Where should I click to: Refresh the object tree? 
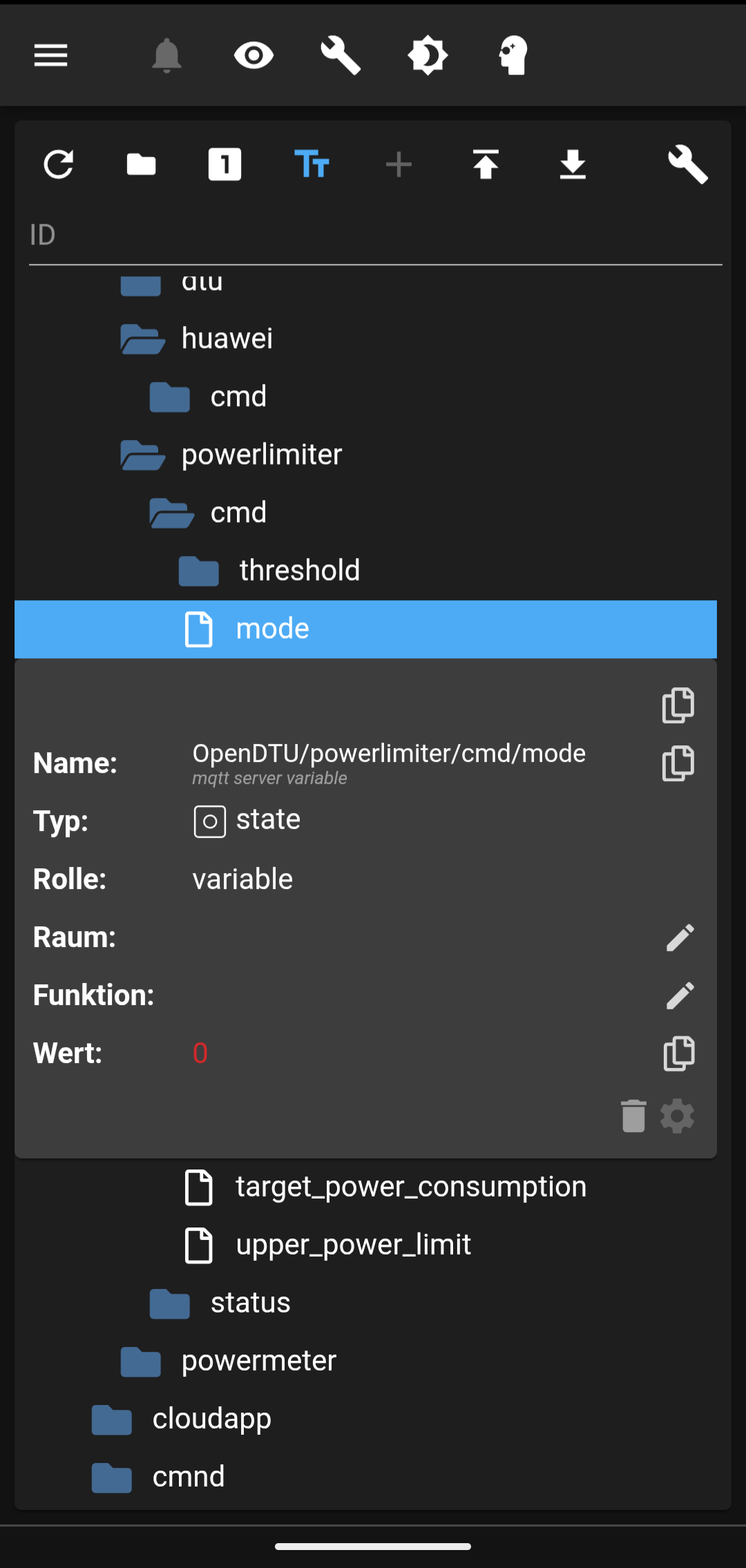[59, 164]
